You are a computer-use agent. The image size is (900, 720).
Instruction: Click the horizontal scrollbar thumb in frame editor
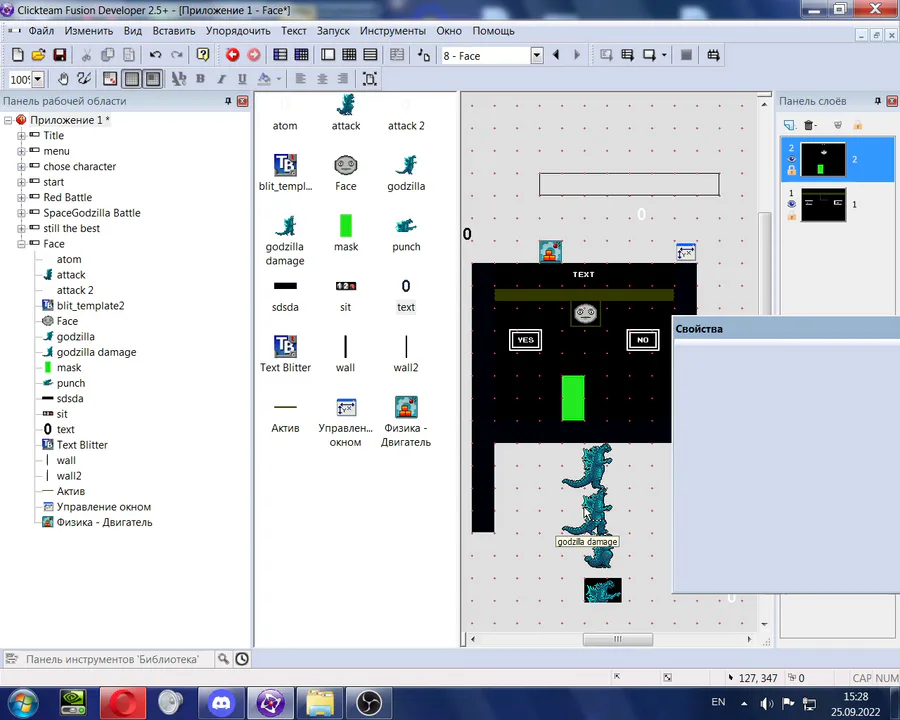pyautogui.click(x=618, y=639)
